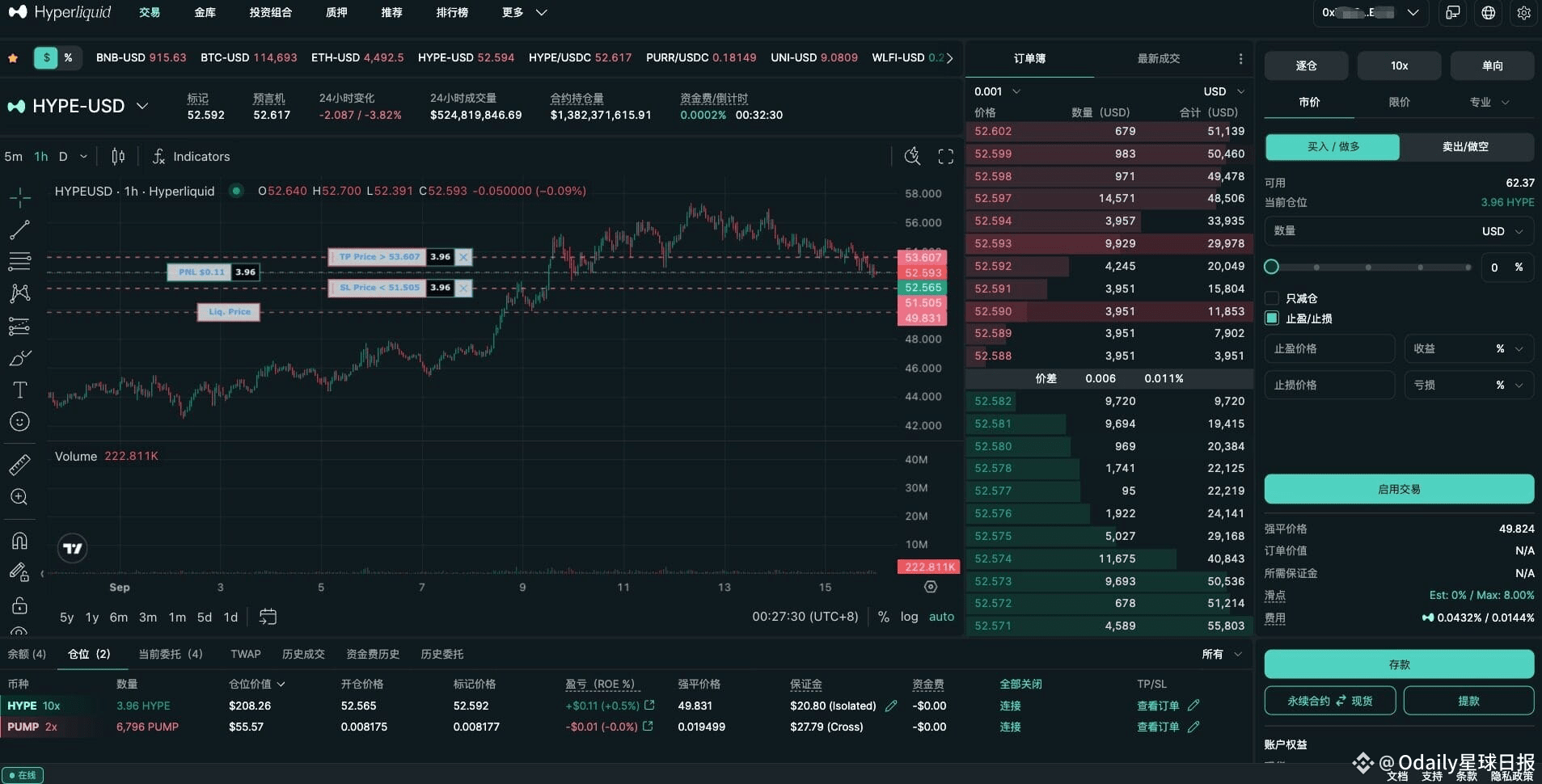The height and width of the screenshot is (784, 1542).
Task: Uncheck the 止盈/止损 checkbox
Action: pyautogui.click(x=1272, y=318)
